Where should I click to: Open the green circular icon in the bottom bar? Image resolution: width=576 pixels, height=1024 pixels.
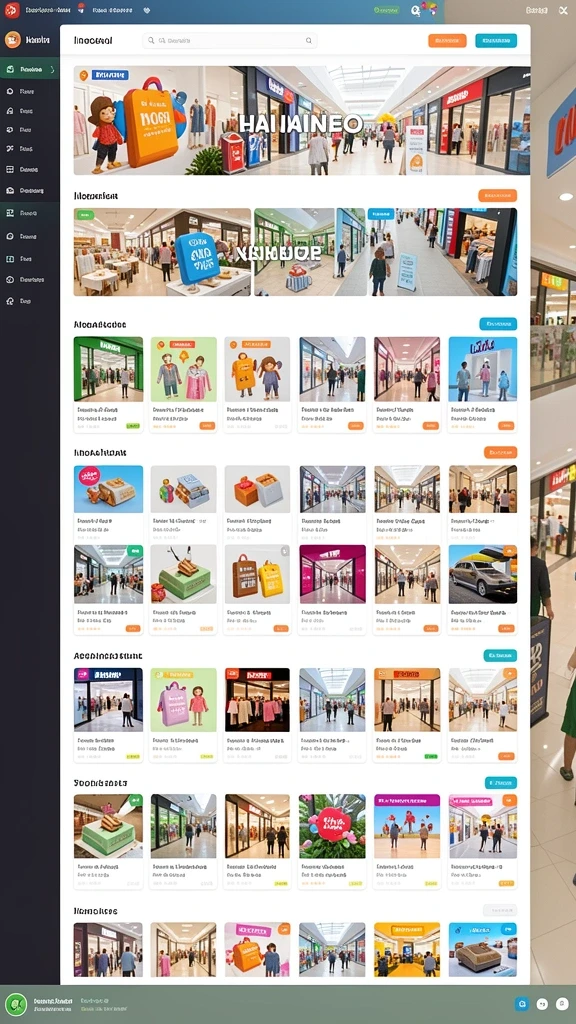[15, 1004]
